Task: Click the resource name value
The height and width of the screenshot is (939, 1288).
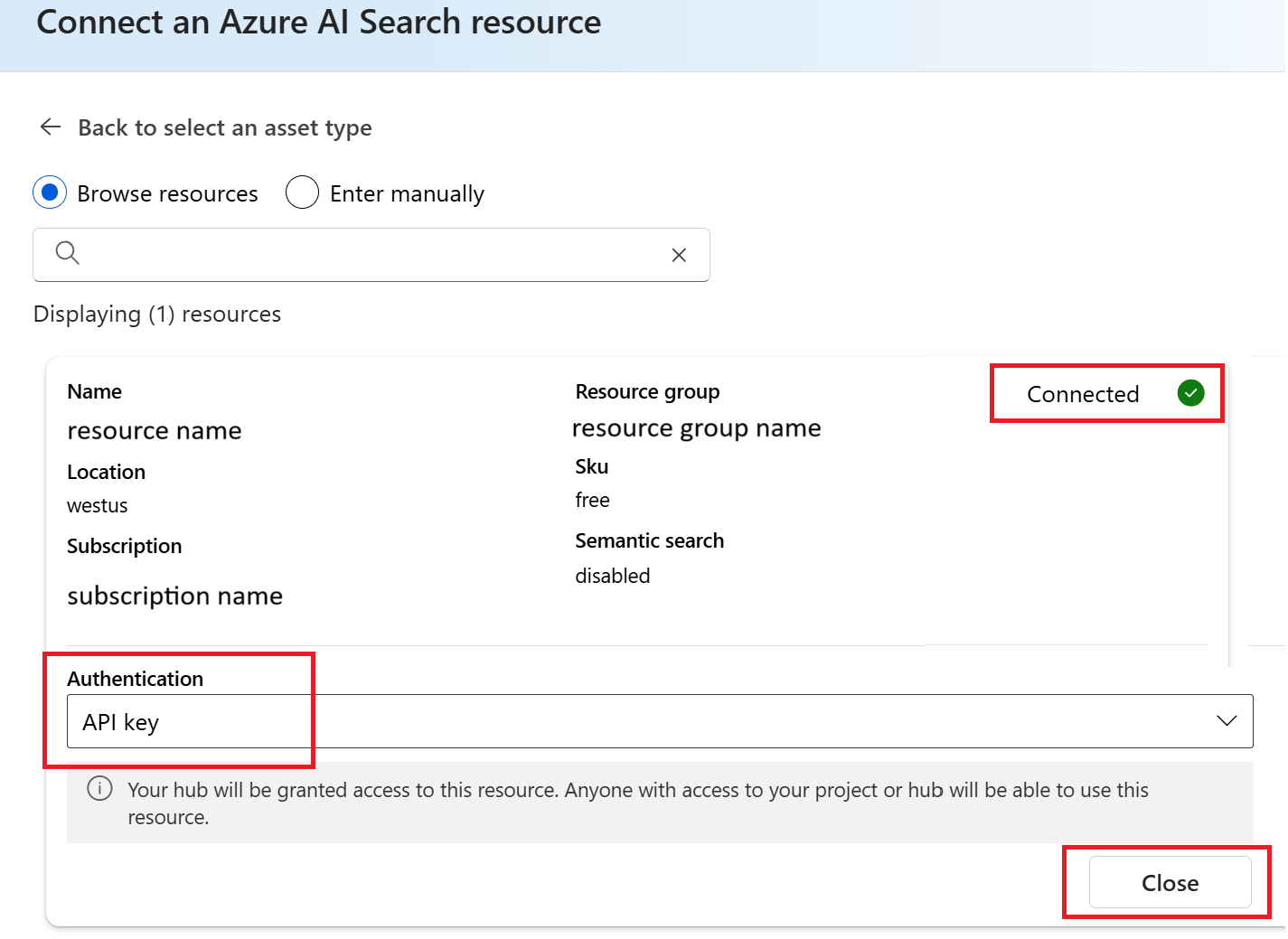Action: coord(155,431)
